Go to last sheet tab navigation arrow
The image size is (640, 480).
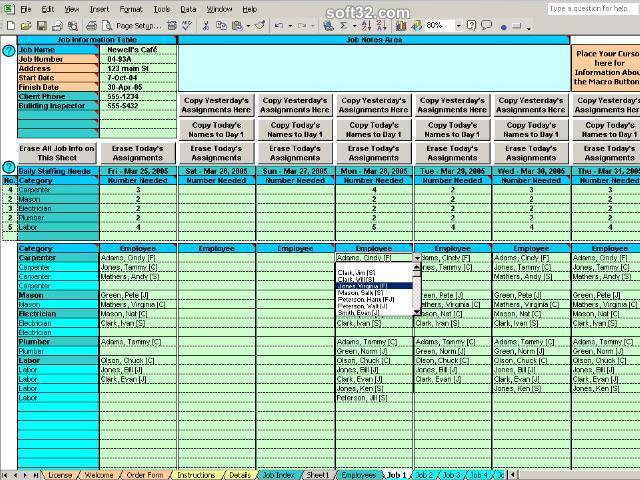[36, 475]
